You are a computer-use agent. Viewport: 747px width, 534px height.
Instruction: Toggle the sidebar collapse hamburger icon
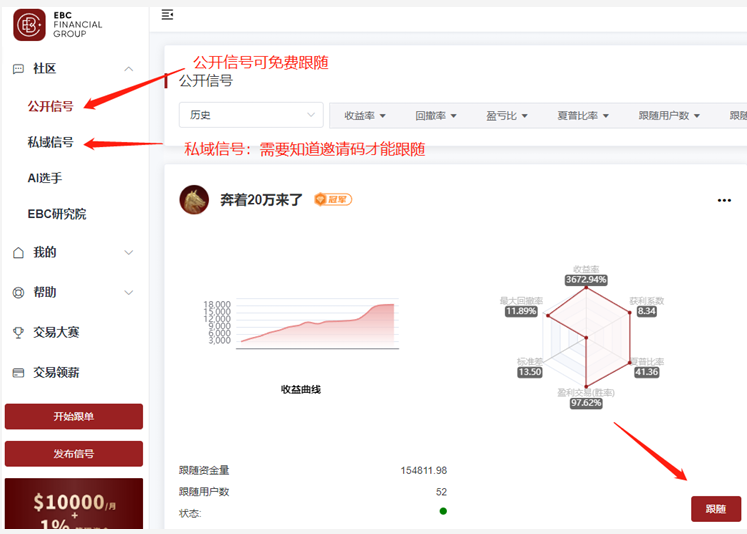(x=167, y=14)
